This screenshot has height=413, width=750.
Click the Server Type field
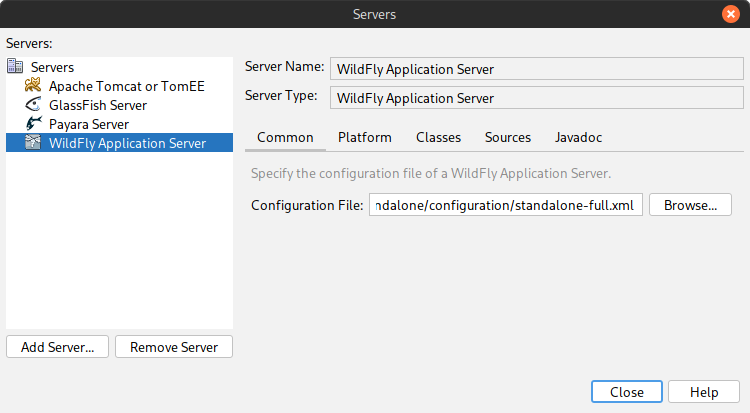click(x=537, y=98)
